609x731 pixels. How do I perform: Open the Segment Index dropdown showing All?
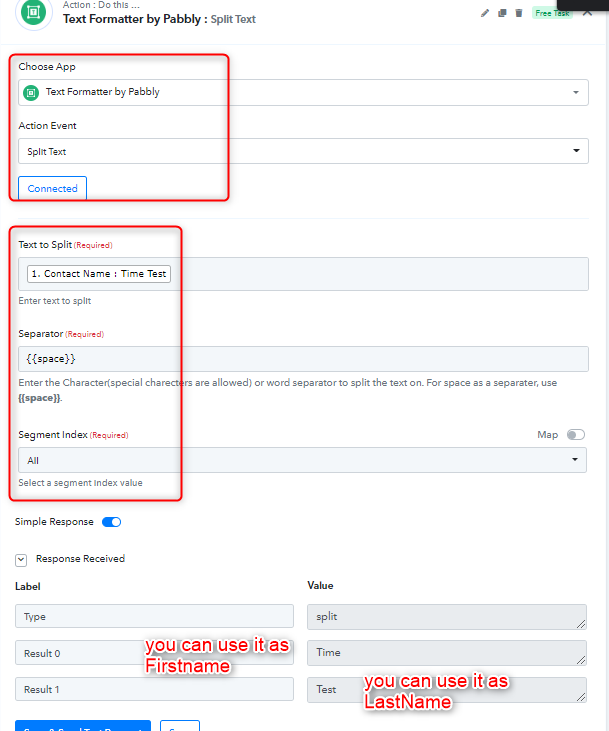(x=302, y=460)
